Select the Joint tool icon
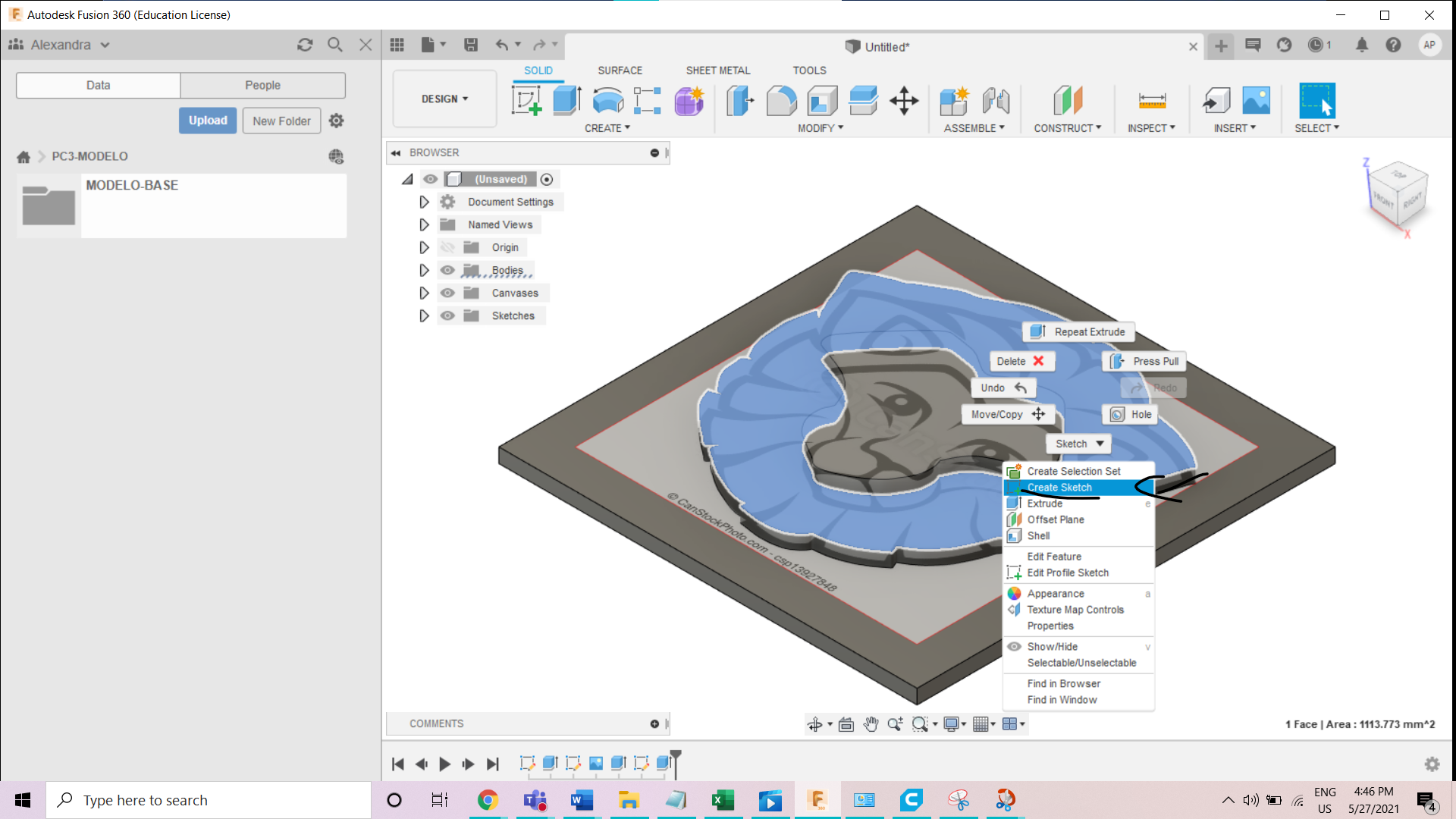The width and height of the screenshot is (1456, 819). coord(996,100)
